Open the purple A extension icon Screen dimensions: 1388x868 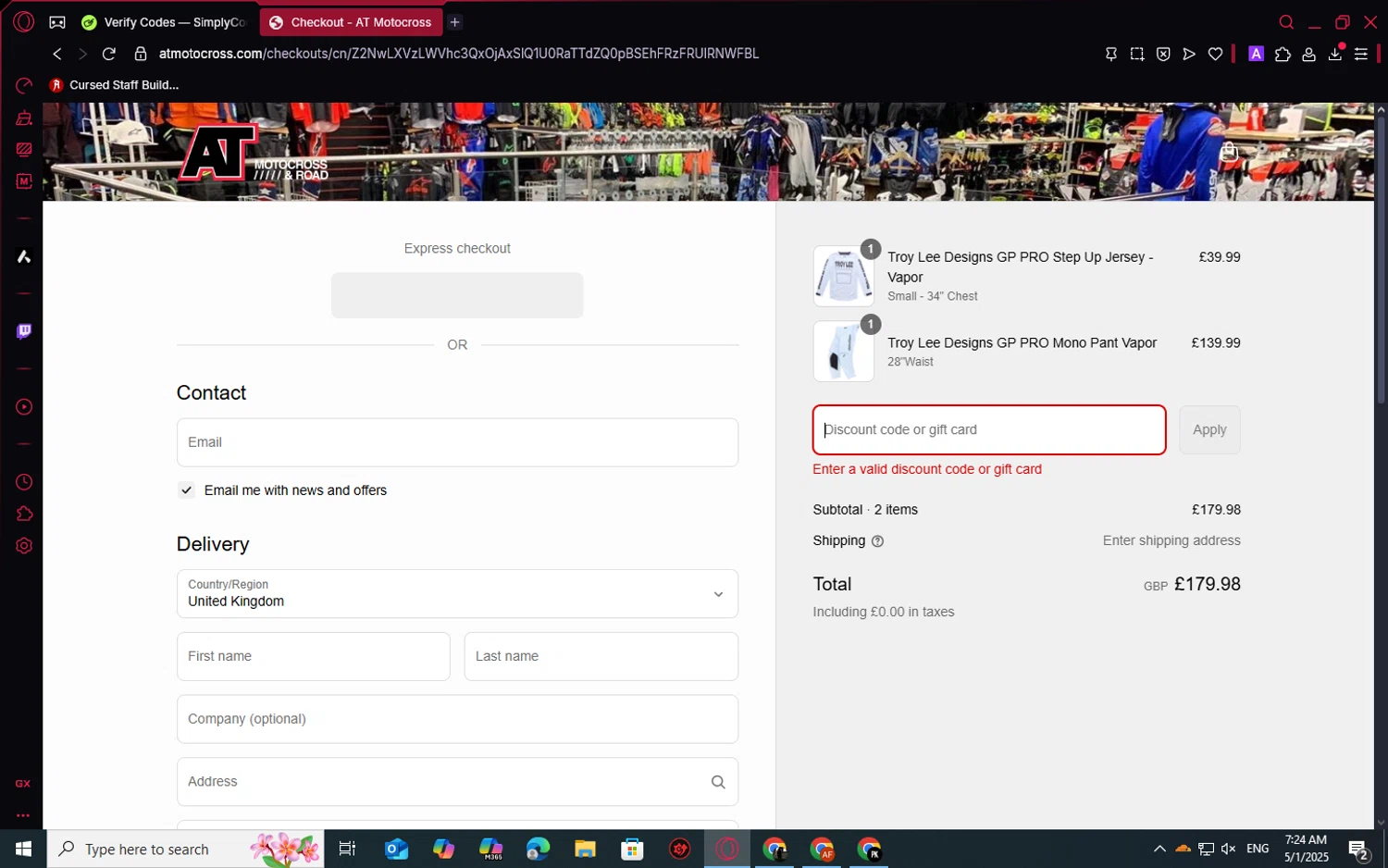[1256, 55]
